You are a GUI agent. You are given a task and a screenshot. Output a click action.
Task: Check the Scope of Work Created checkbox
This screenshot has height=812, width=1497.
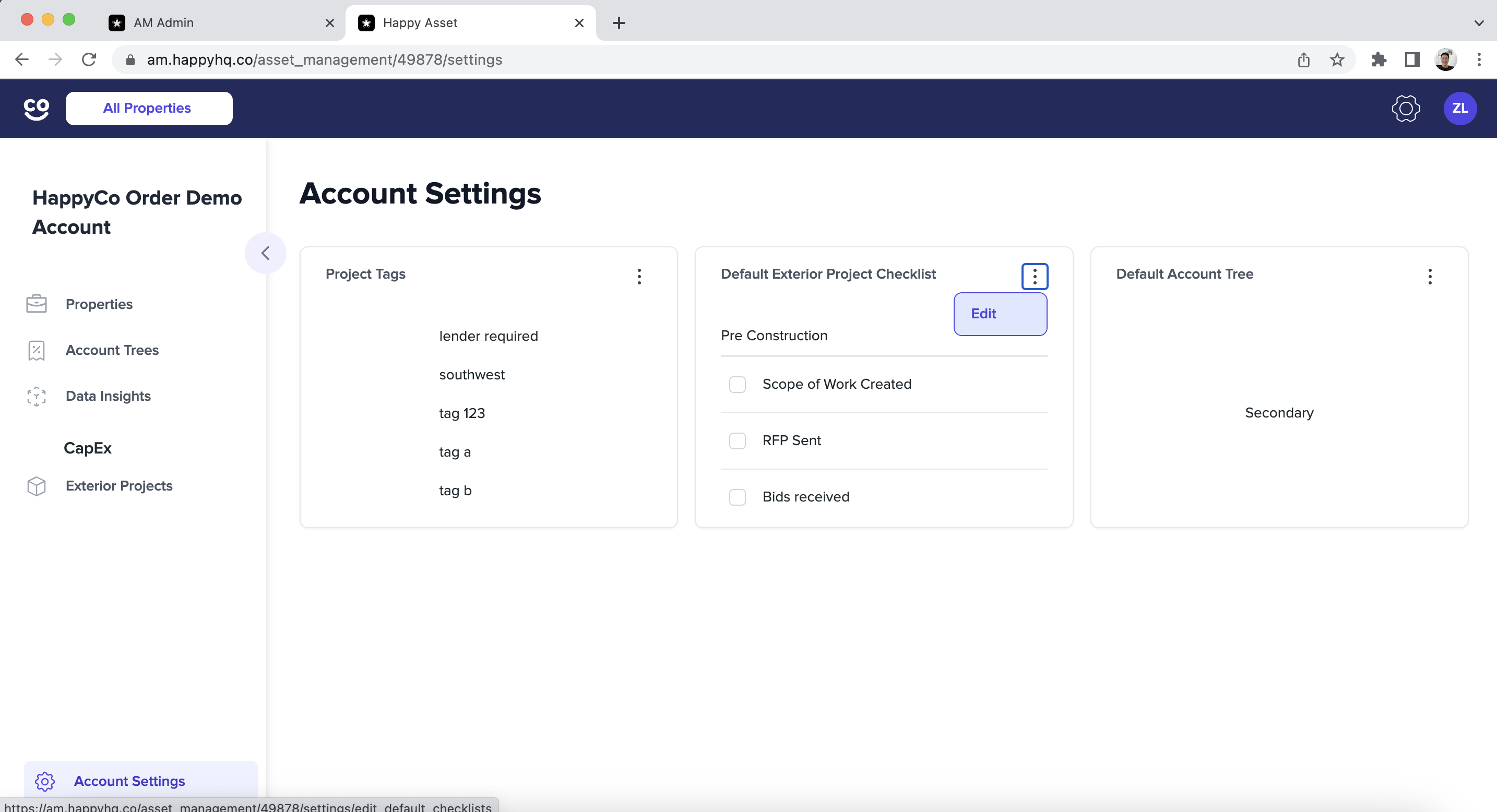click(738, 385)
